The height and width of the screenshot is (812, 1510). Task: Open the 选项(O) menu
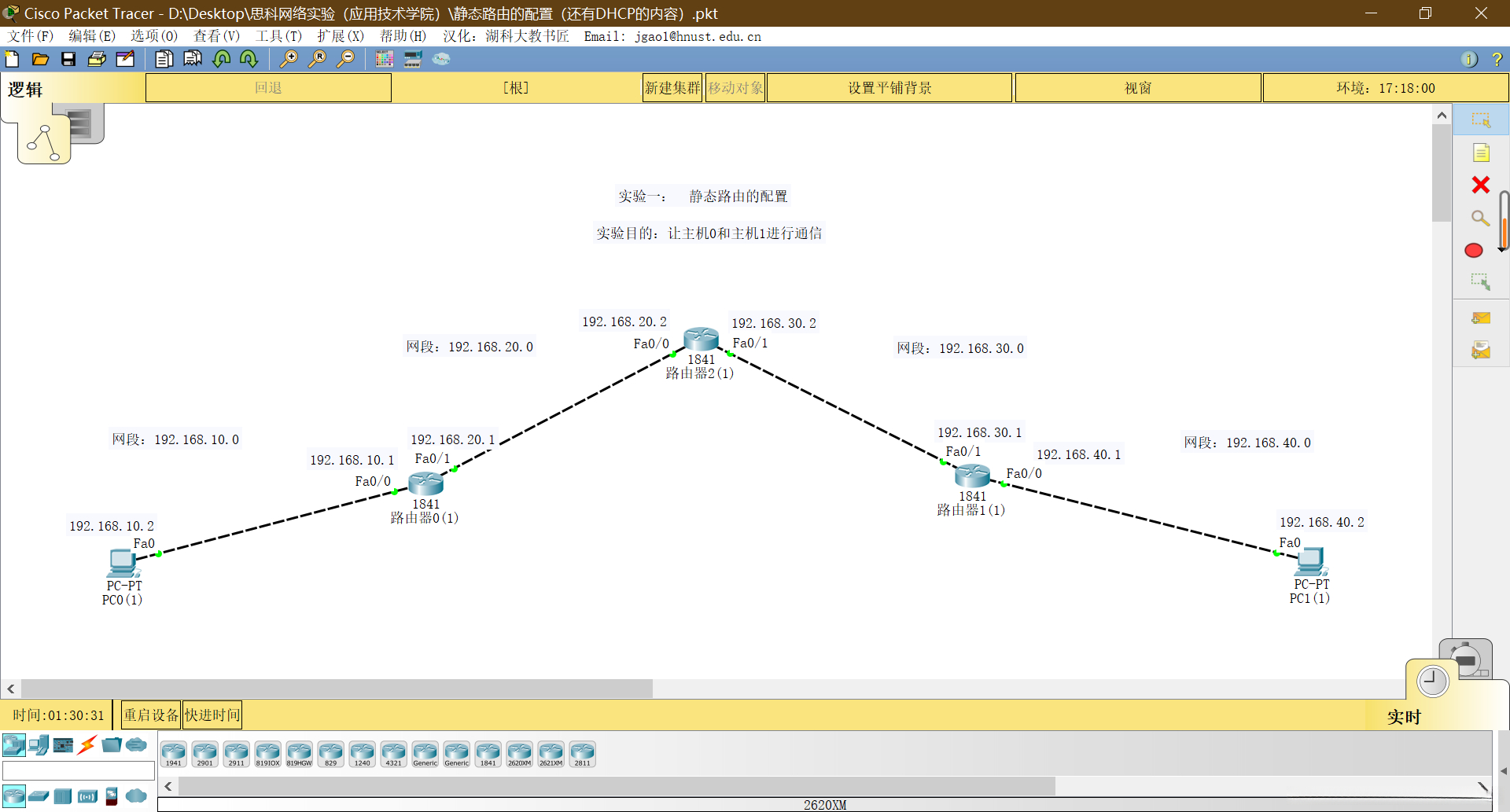tap(154, 36)
